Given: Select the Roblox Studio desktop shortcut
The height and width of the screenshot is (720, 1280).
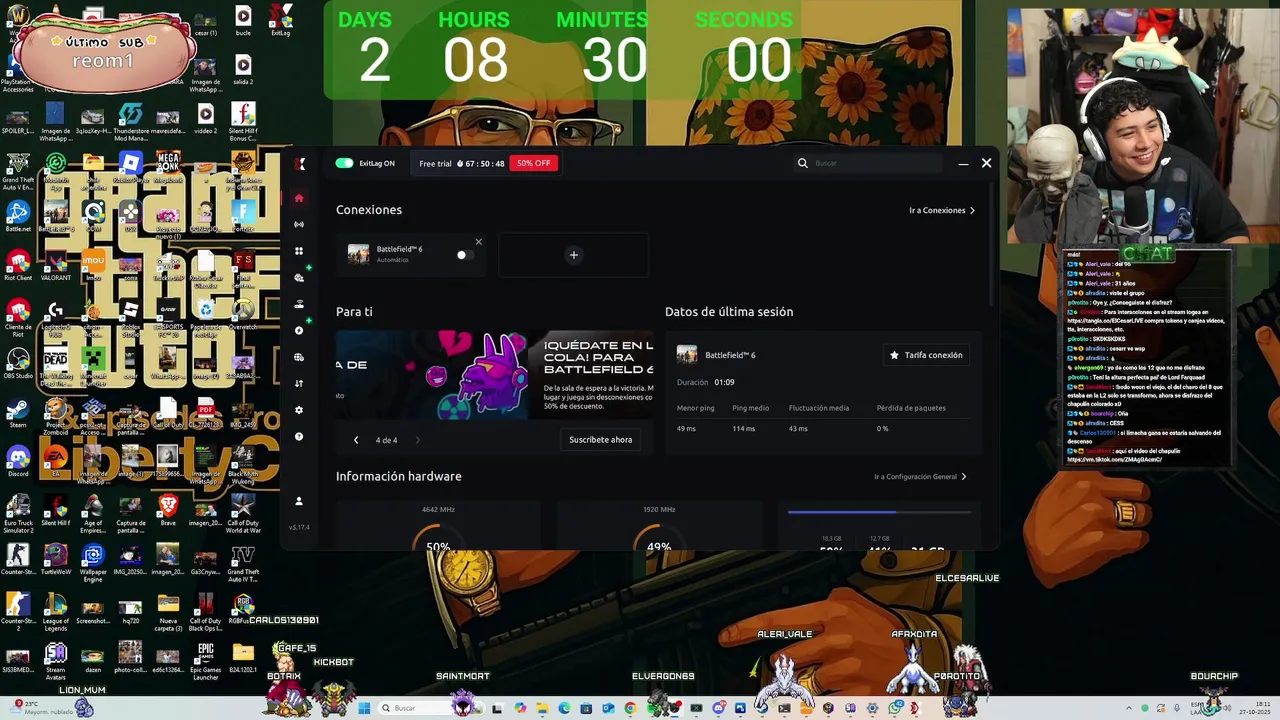Looking at the screenshot, I should (x=131, y=317).
